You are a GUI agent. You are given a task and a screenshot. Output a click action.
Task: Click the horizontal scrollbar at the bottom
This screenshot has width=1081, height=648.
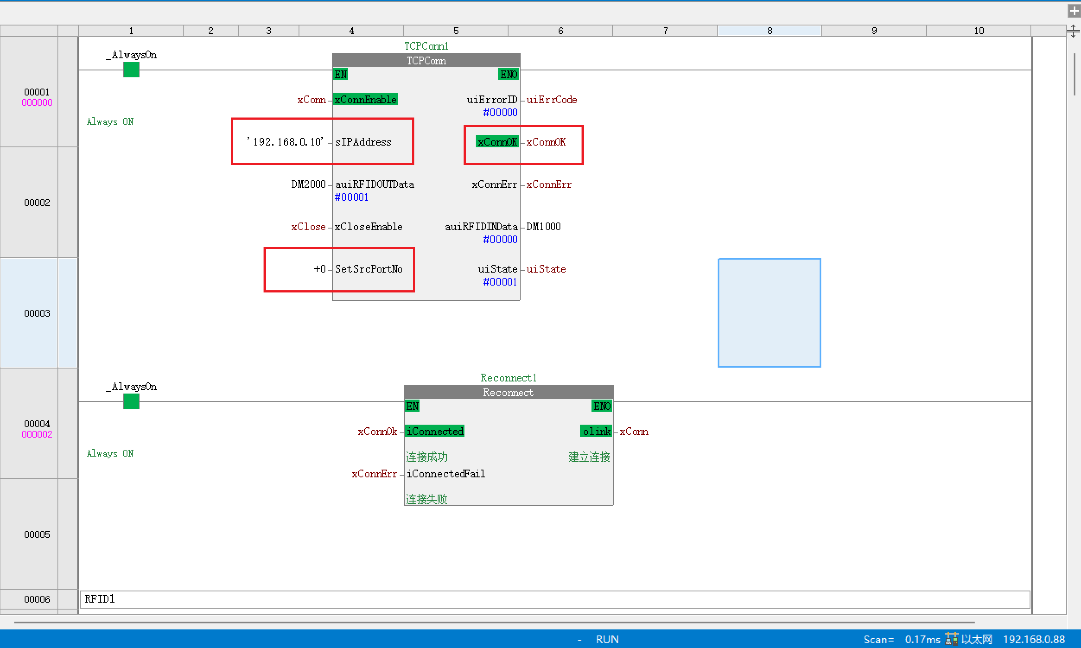[x=494, y=622]
